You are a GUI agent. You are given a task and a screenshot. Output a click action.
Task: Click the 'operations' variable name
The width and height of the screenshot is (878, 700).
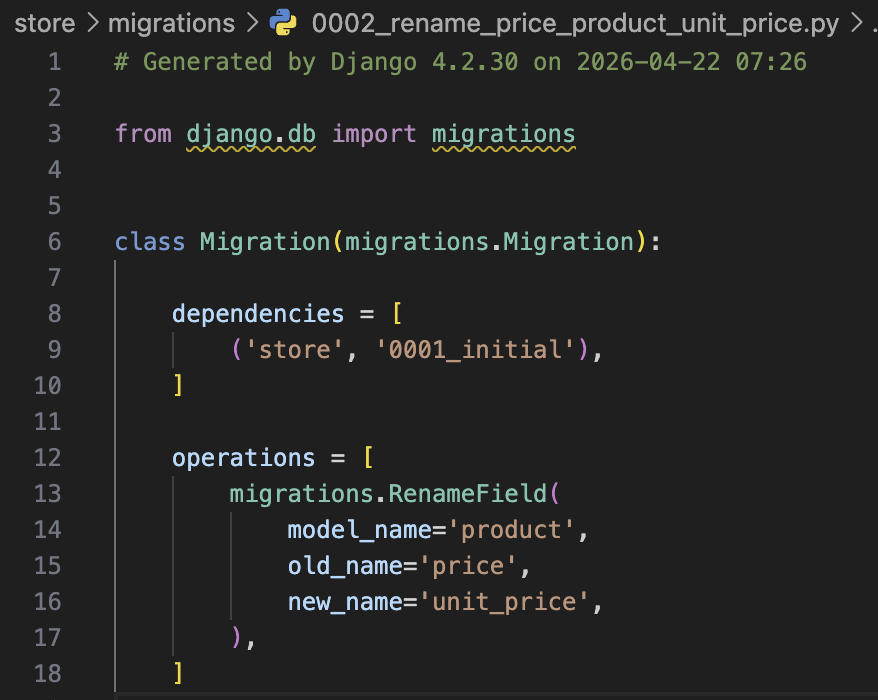(244, 458)
